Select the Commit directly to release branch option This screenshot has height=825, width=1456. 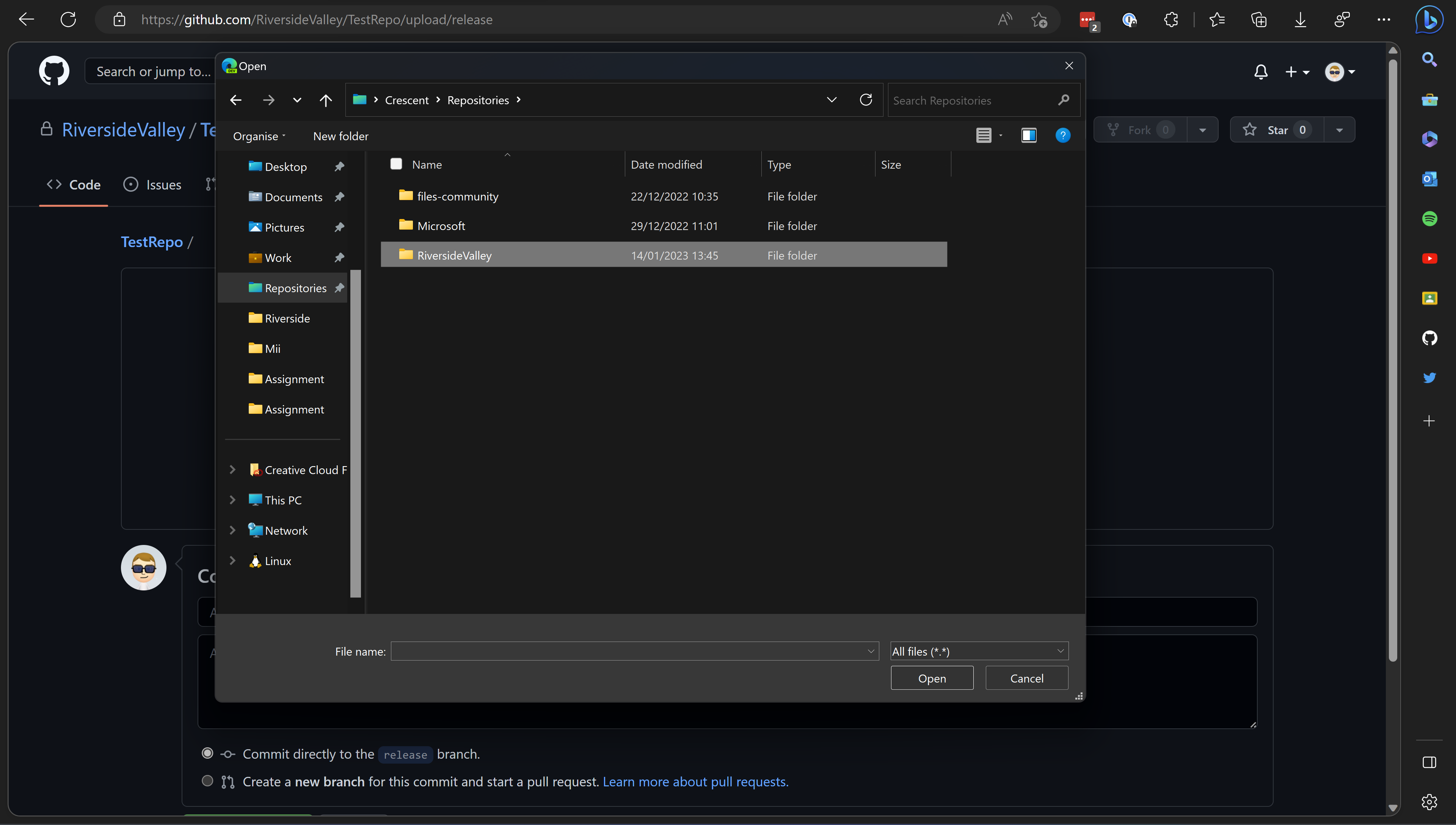(207, 753)
